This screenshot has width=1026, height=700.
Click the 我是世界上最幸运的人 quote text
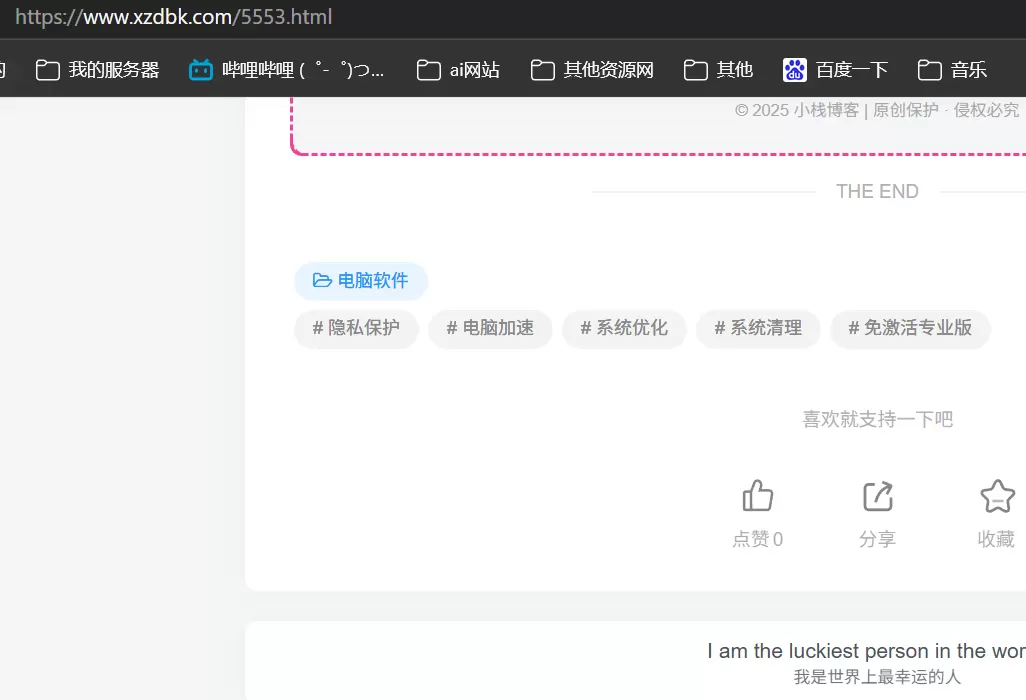(877, 677)
